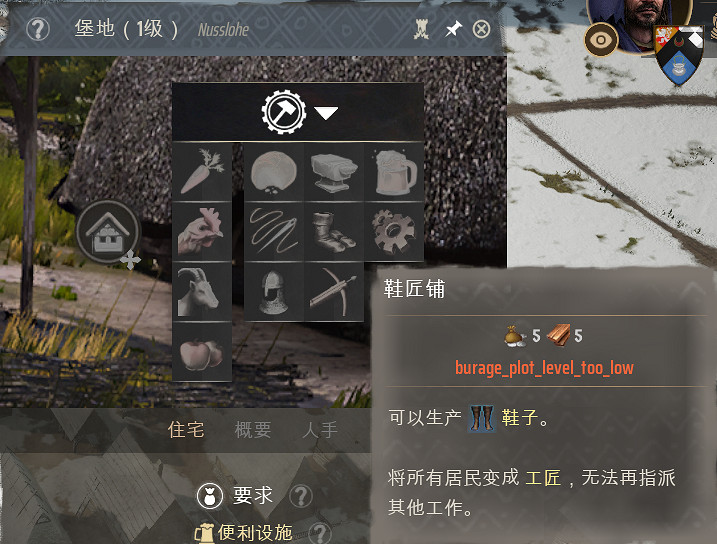
Task: Select the bowyer bow icon
Action: pos(334,292)
